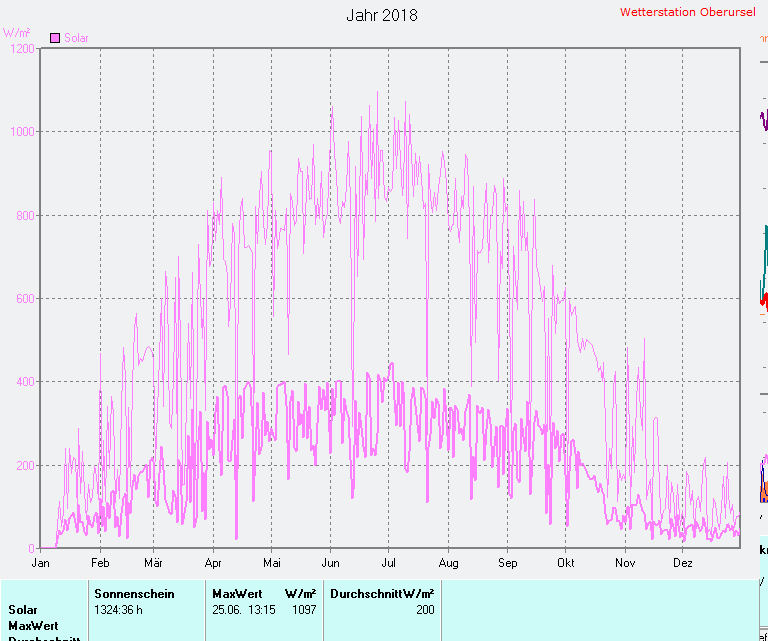The image size is (768, 641).
Task: Click the 'Jun' month label
Action: 330,563
